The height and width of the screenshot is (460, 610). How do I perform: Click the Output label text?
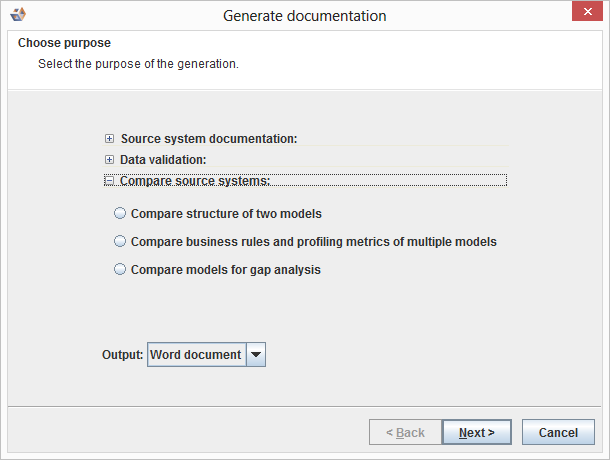tap(122, 354)
